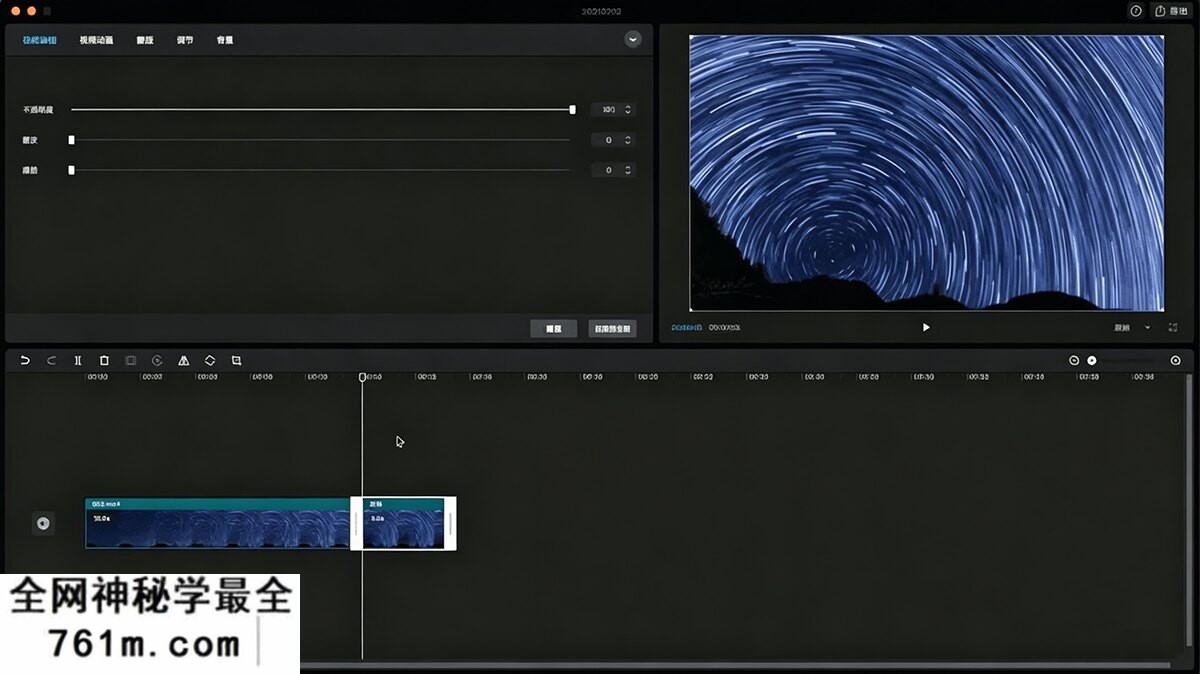Click the 重置 reset button
This screenshot has width=1200, height=674.
(x=554, y=328)
